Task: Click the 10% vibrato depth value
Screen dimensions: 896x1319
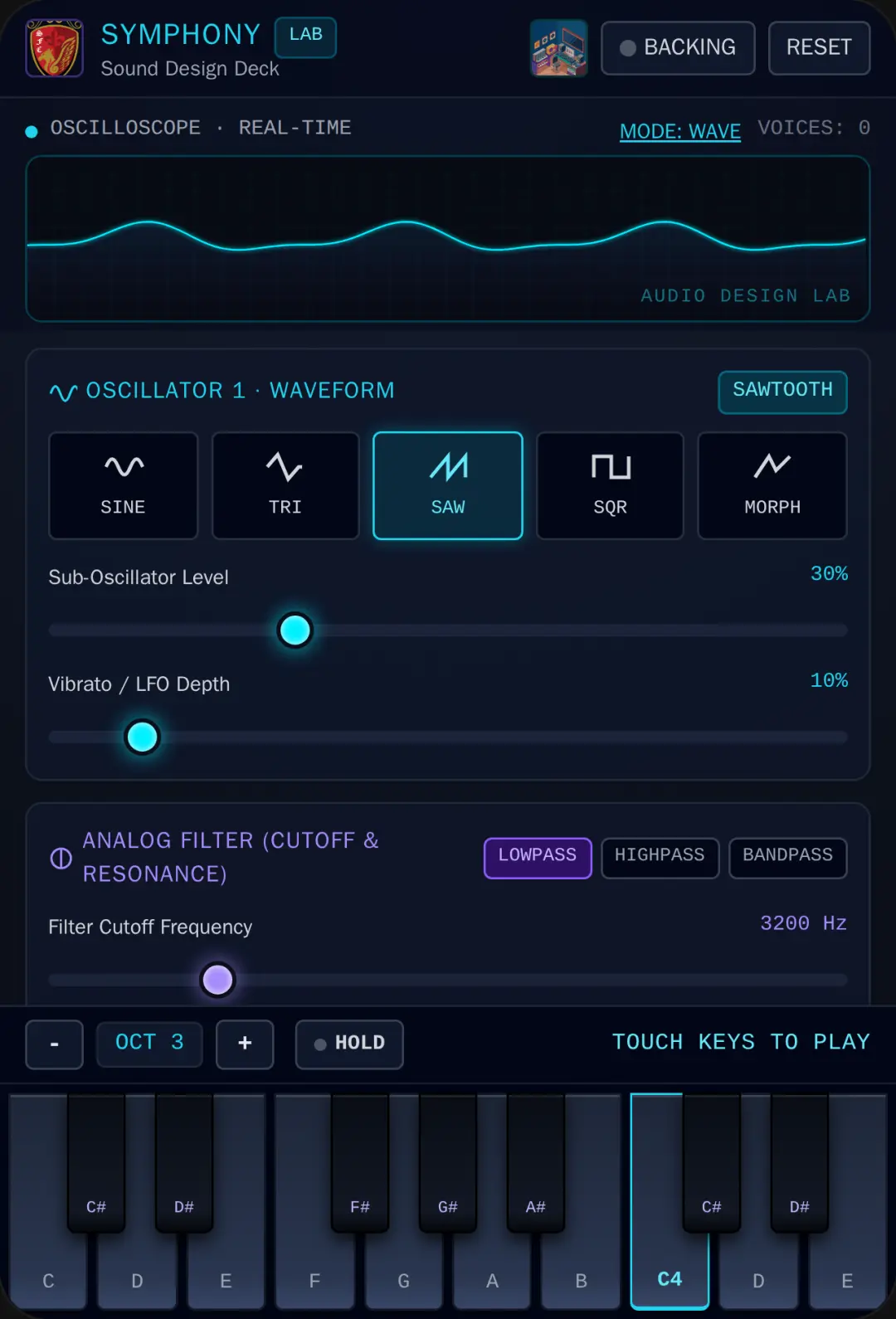Action: tap(829, 680)
